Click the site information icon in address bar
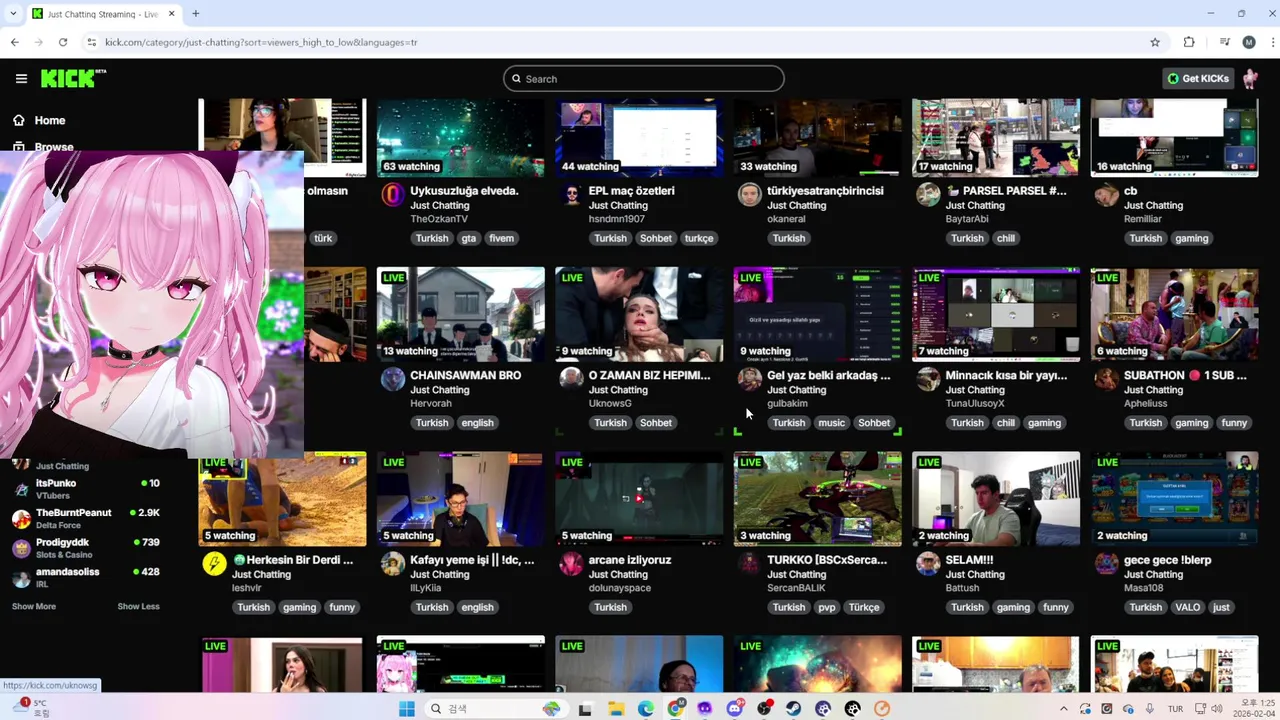Image resolution: width=1280 pixels, height=720 pixels. coord(91,42)
